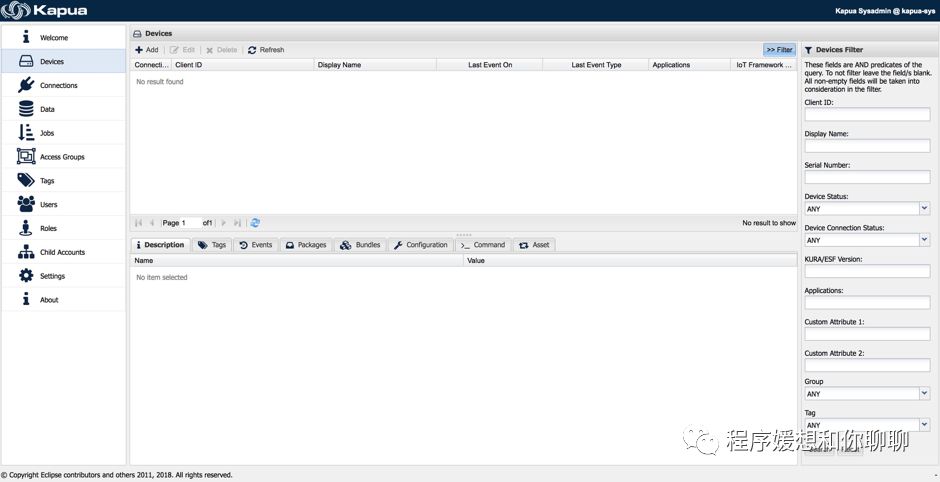
Task: Open the Packages tab
Action: point(306,245)
